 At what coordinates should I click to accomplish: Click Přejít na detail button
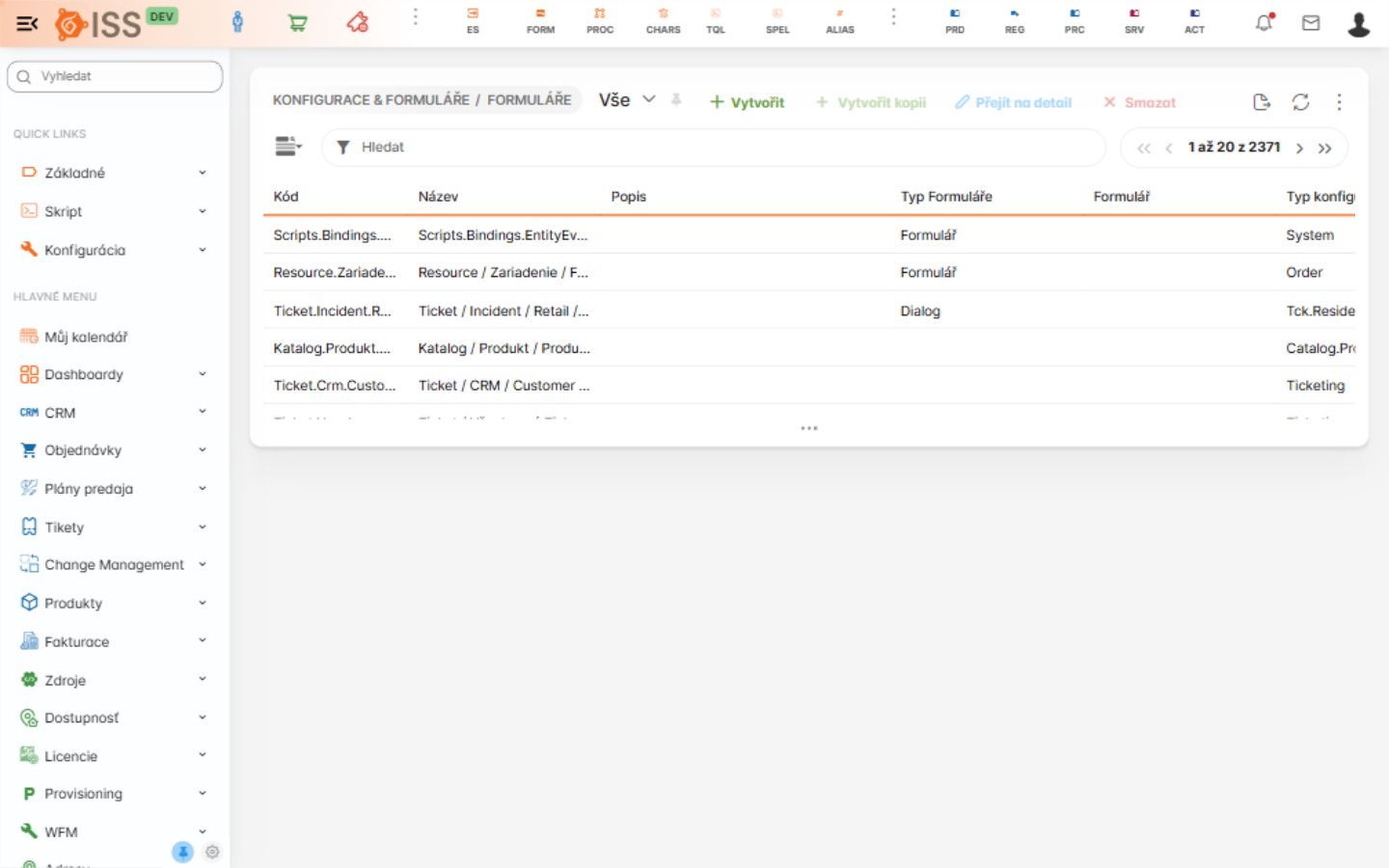1014,102
